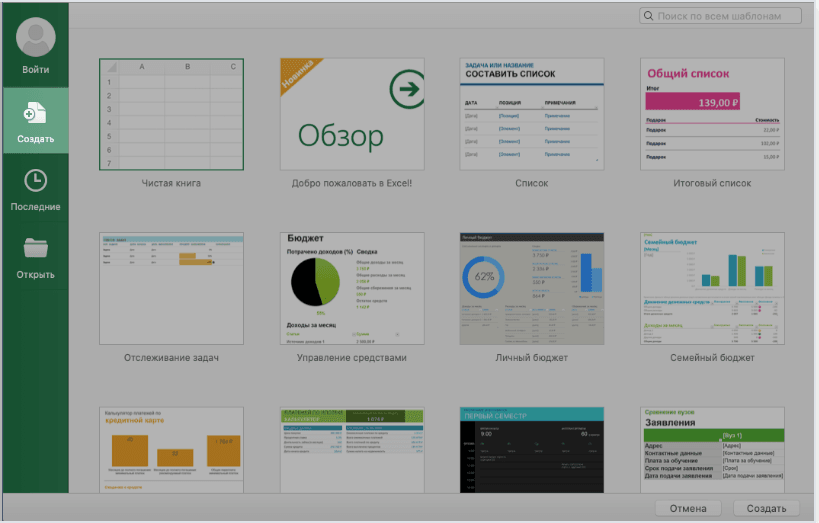The width and height of the screenshot is (819, 523).
Task: Click the Добро пожаловать в Excel! caption
Action: [352, 183]
